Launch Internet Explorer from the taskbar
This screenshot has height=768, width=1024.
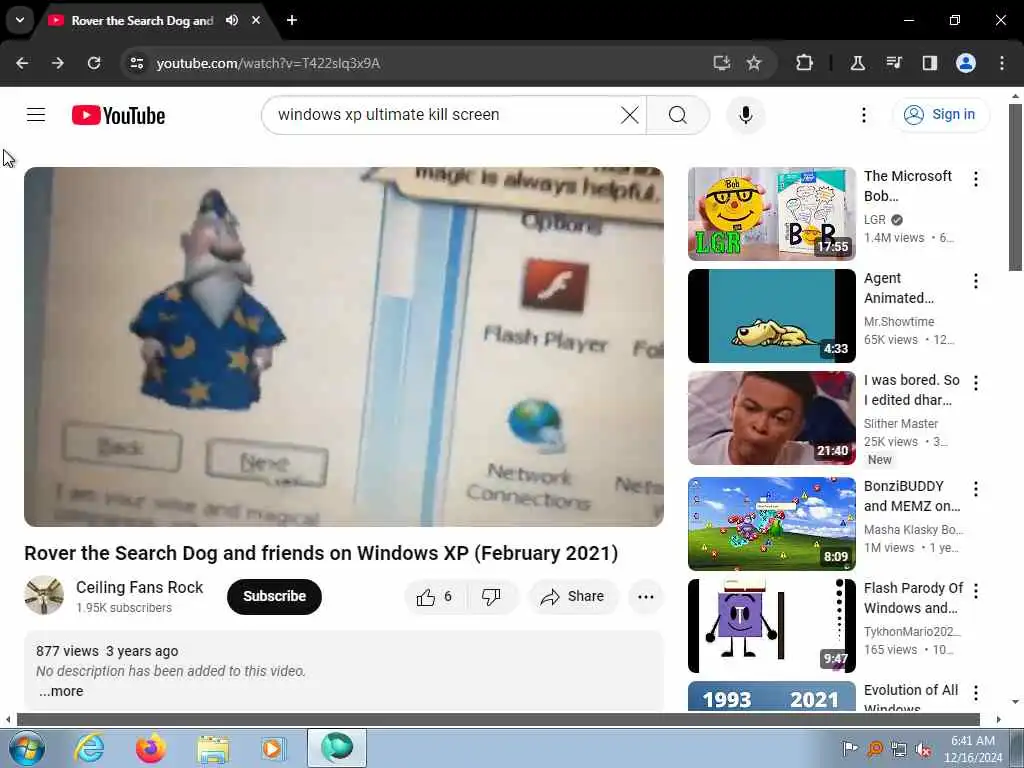click(x=89, y=748)
